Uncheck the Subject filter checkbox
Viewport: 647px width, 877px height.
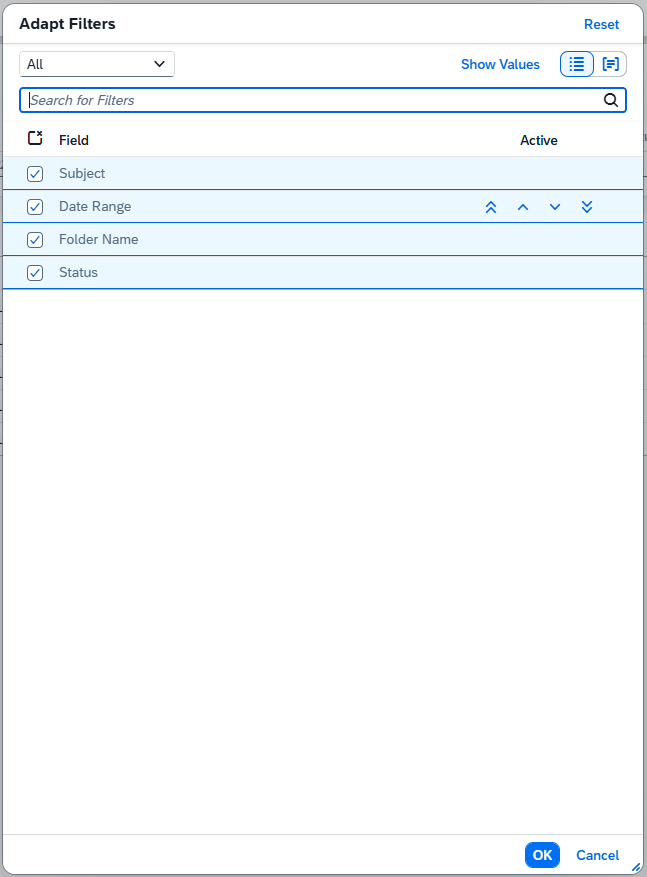pyautogui.click(x=35, y=174)
